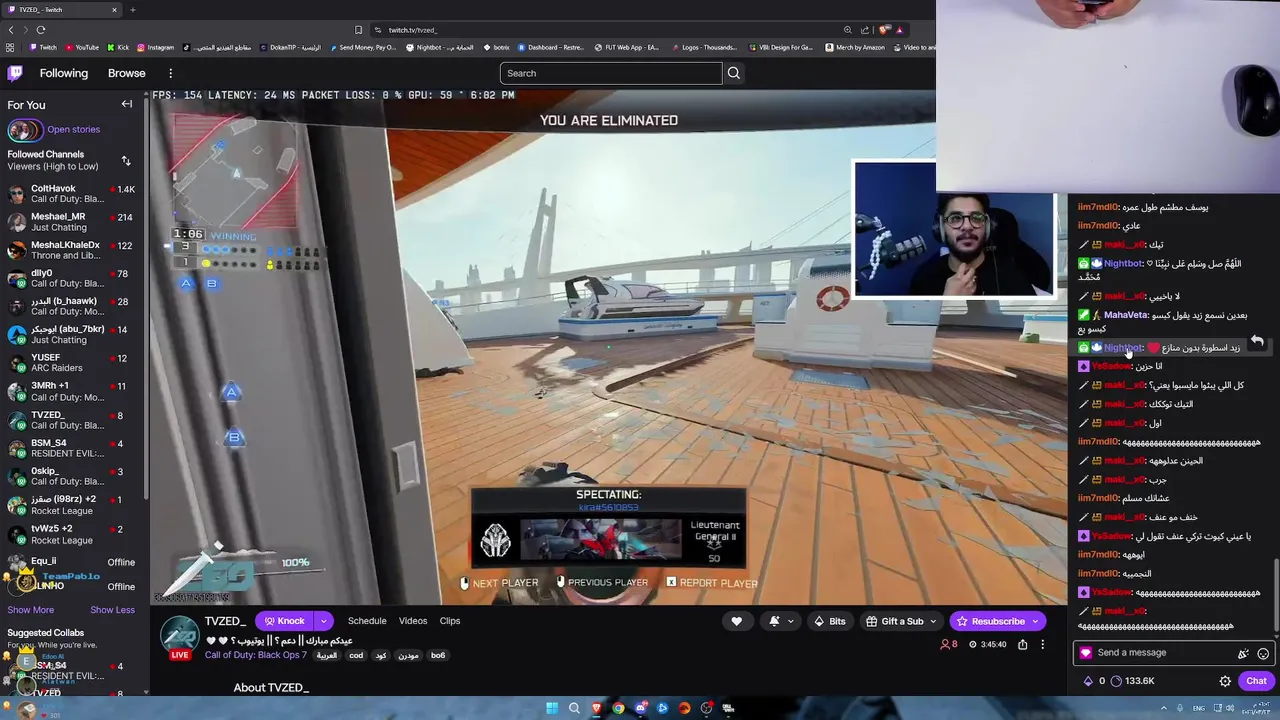
Task: Open the Following tab
Action: (x=64, y=73)
